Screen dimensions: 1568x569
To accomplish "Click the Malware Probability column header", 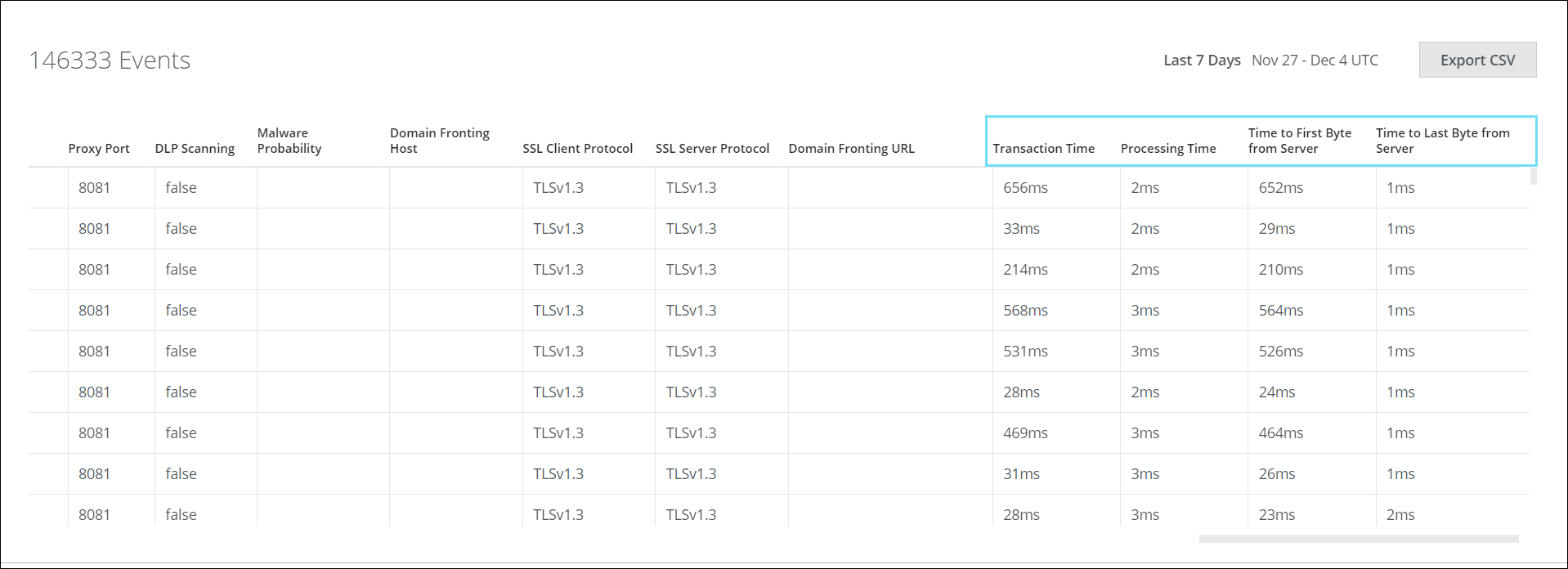I will [x=289, y=141].
